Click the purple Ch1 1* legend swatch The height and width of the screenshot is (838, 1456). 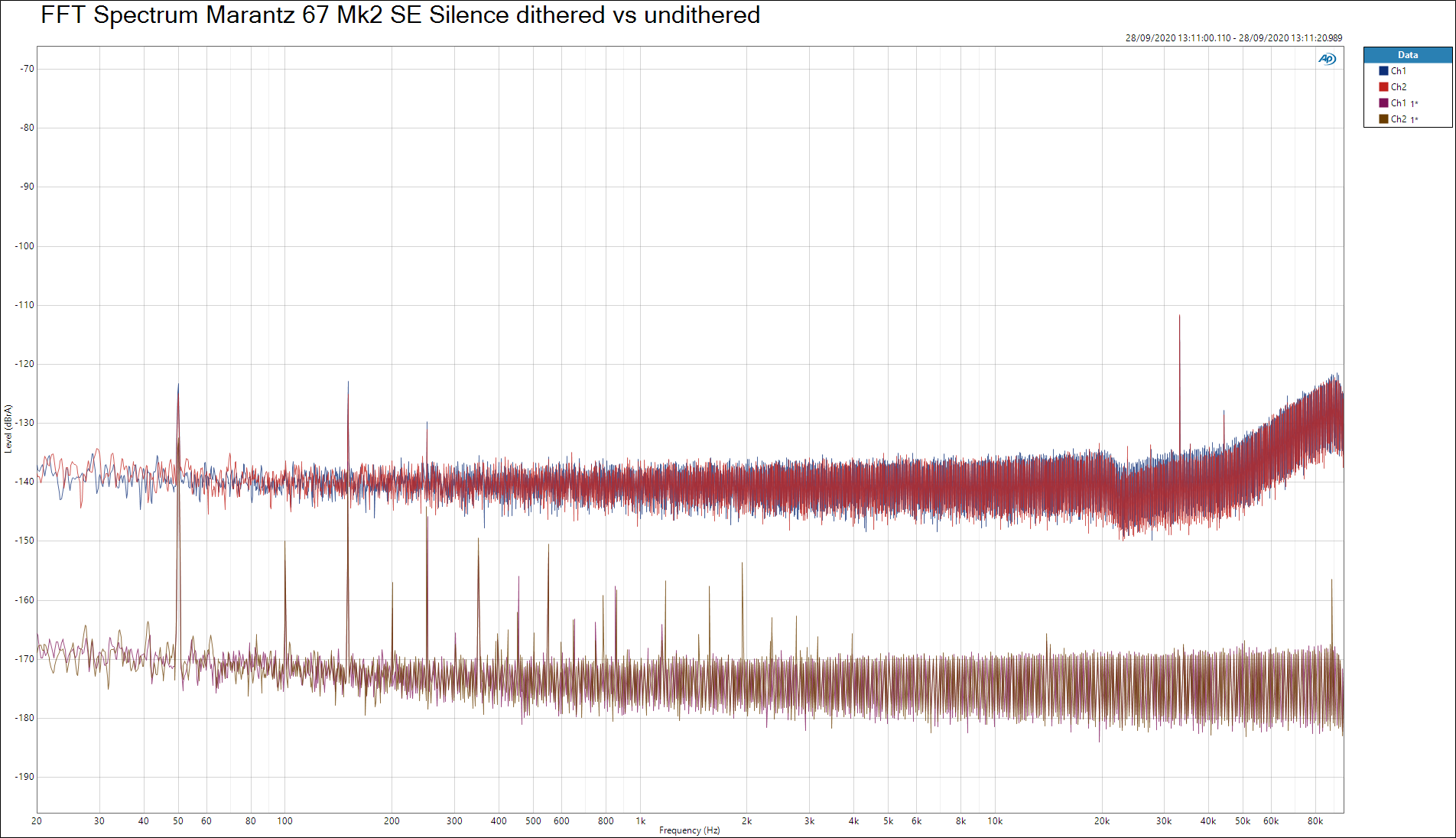pos(1383,103)
